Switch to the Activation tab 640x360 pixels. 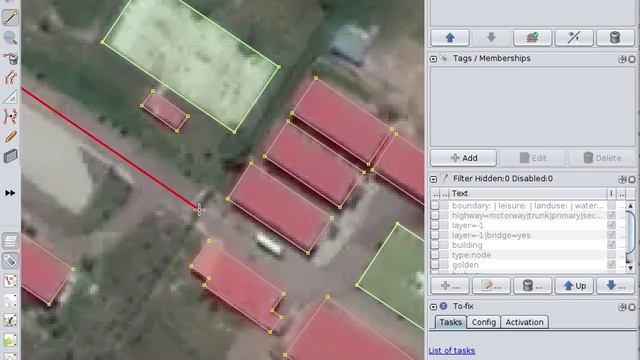(524, 322)
